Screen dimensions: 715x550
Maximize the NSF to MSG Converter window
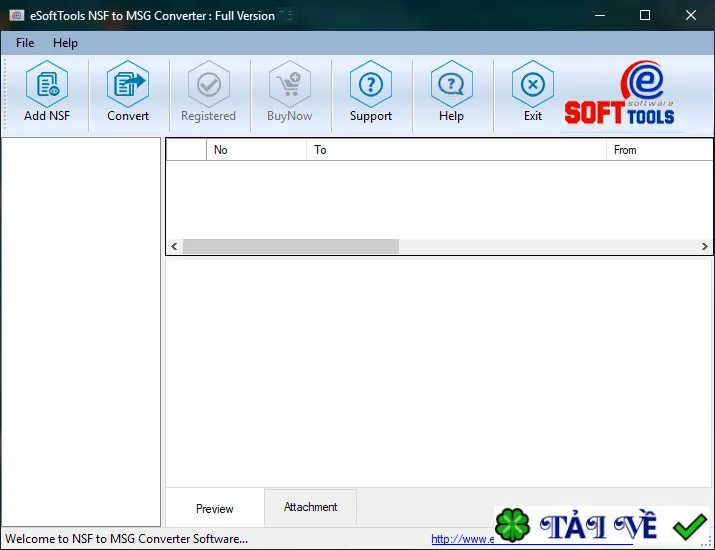coord(645,16)
